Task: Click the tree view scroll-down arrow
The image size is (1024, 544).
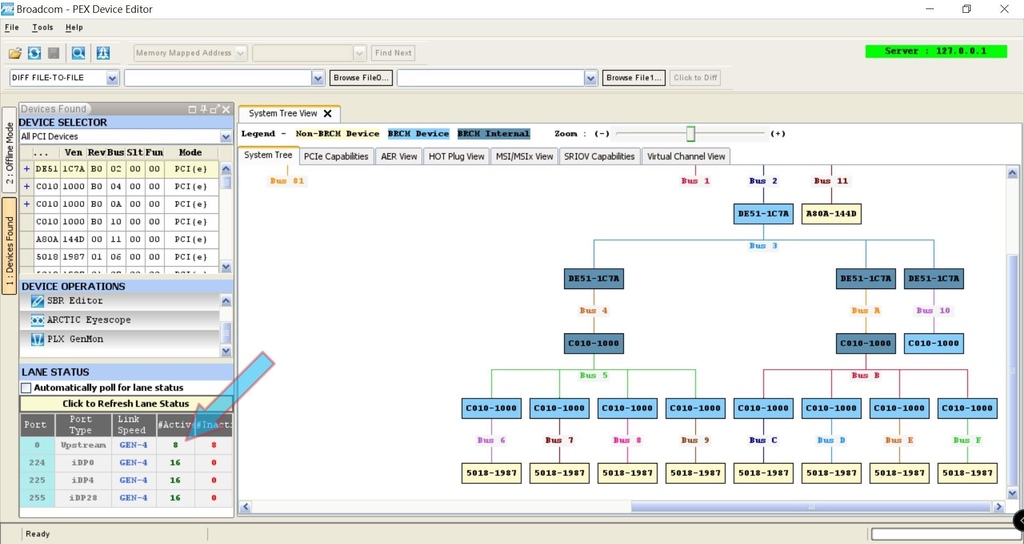Action: (x=1012, y=494)
